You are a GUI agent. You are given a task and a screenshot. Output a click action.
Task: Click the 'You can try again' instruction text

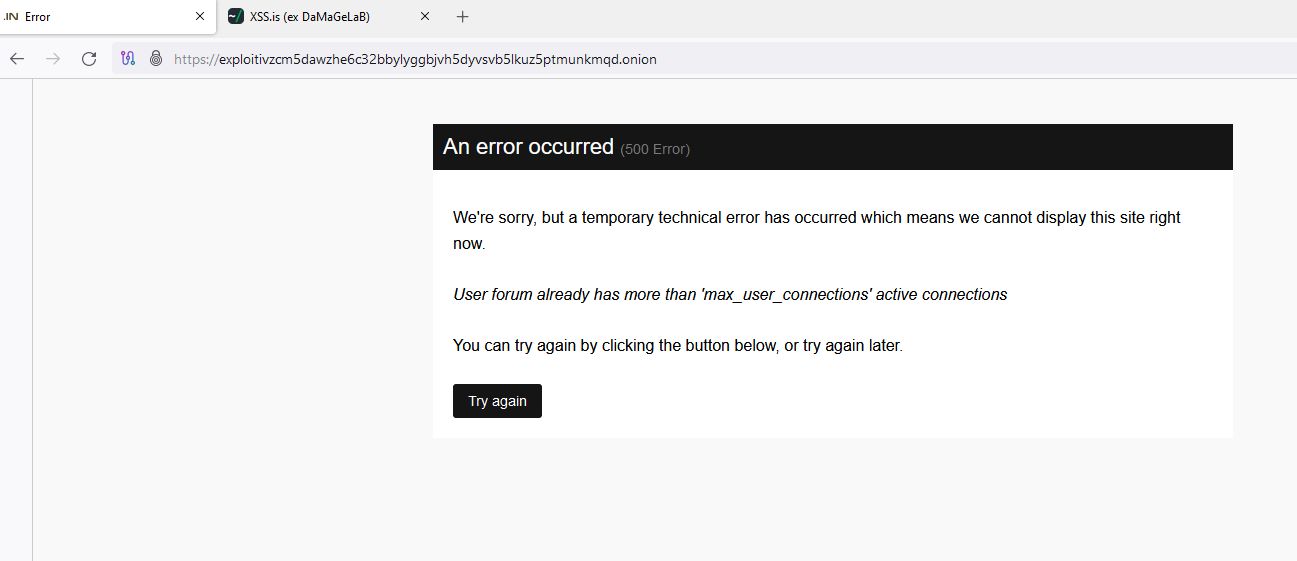677,346
